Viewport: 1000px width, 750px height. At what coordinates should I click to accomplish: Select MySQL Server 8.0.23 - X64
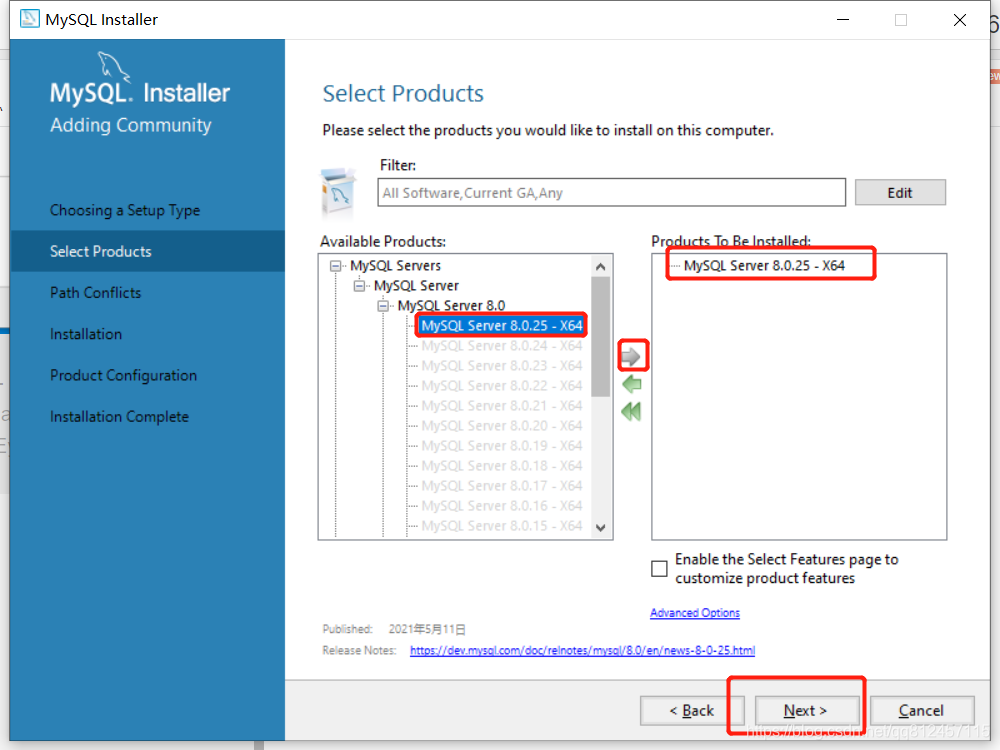[x=502, y=365]
